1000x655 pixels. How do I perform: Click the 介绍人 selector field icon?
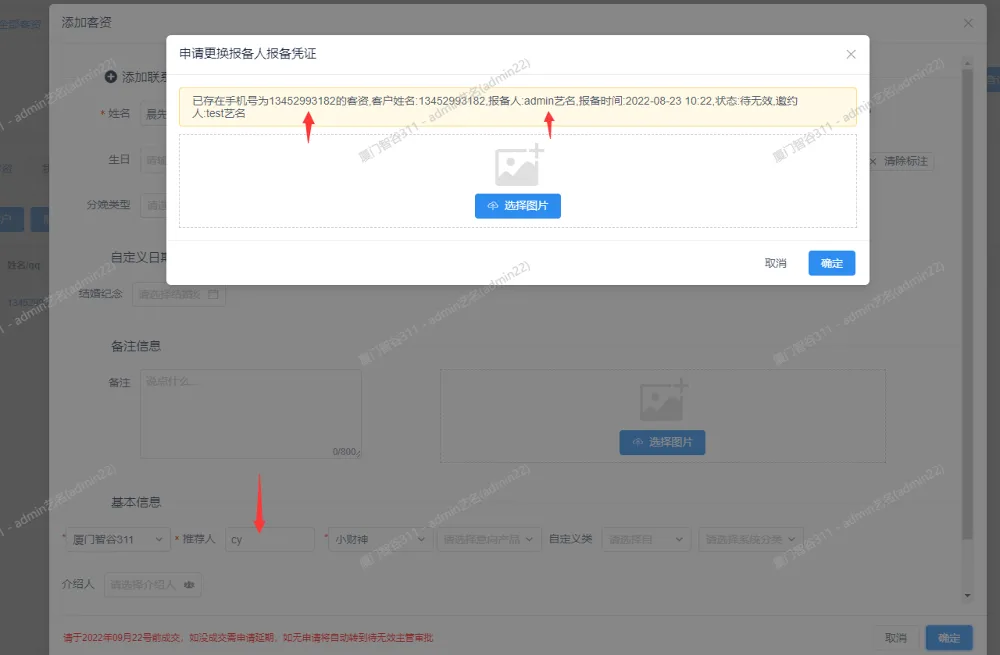[x=188, y=584]
